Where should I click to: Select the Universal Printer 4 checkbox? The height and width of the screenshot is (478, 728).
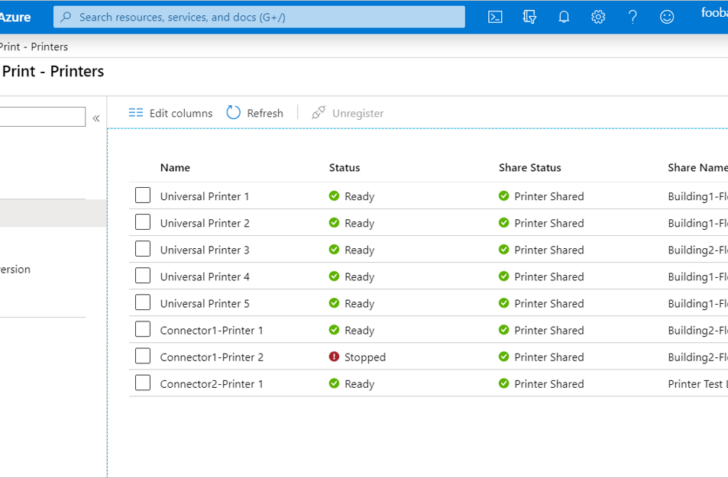tap(143, 276)
